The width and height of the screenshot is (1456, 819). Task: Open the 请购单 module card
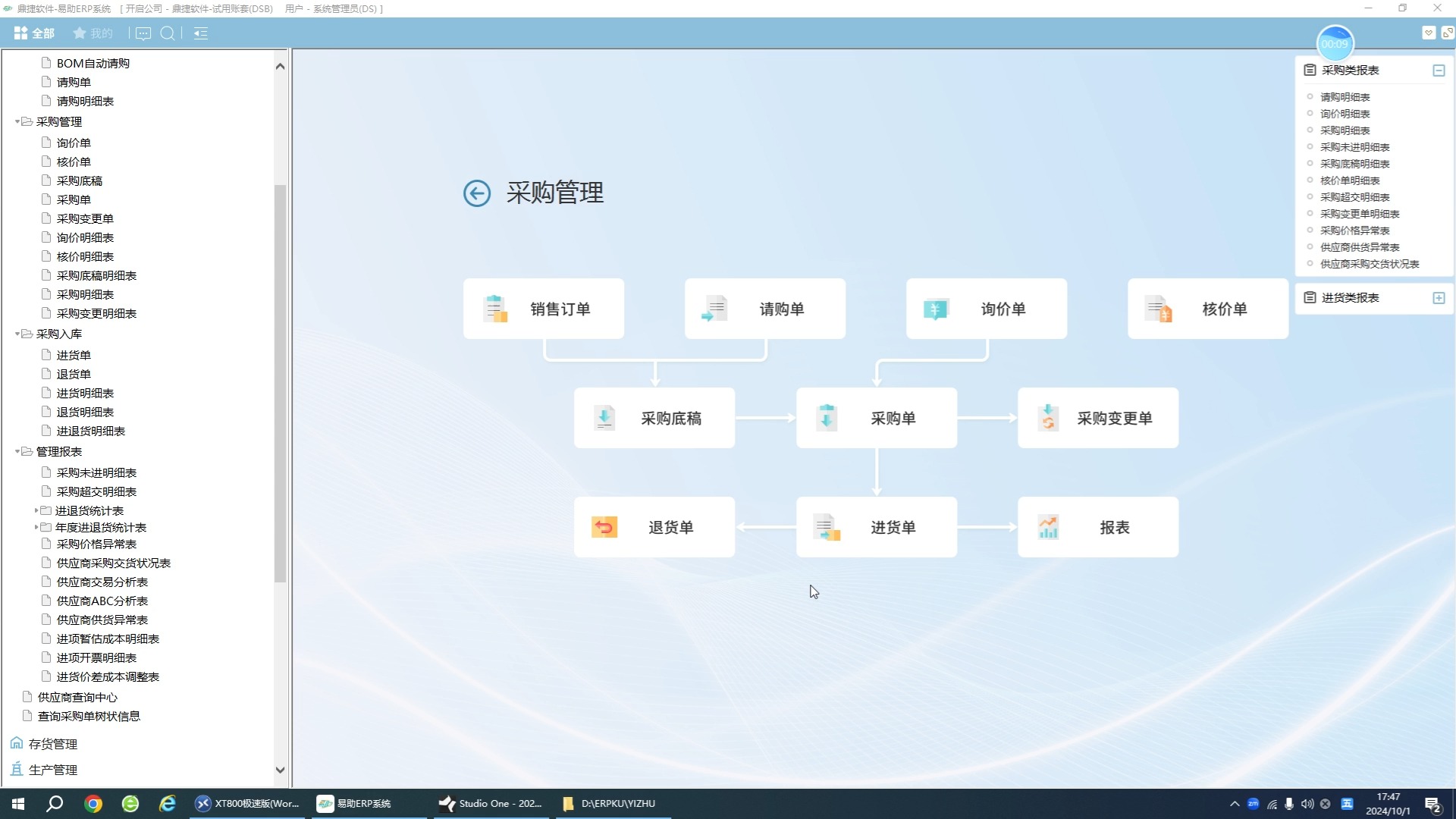pyautogui.click(x=765, y=309)
